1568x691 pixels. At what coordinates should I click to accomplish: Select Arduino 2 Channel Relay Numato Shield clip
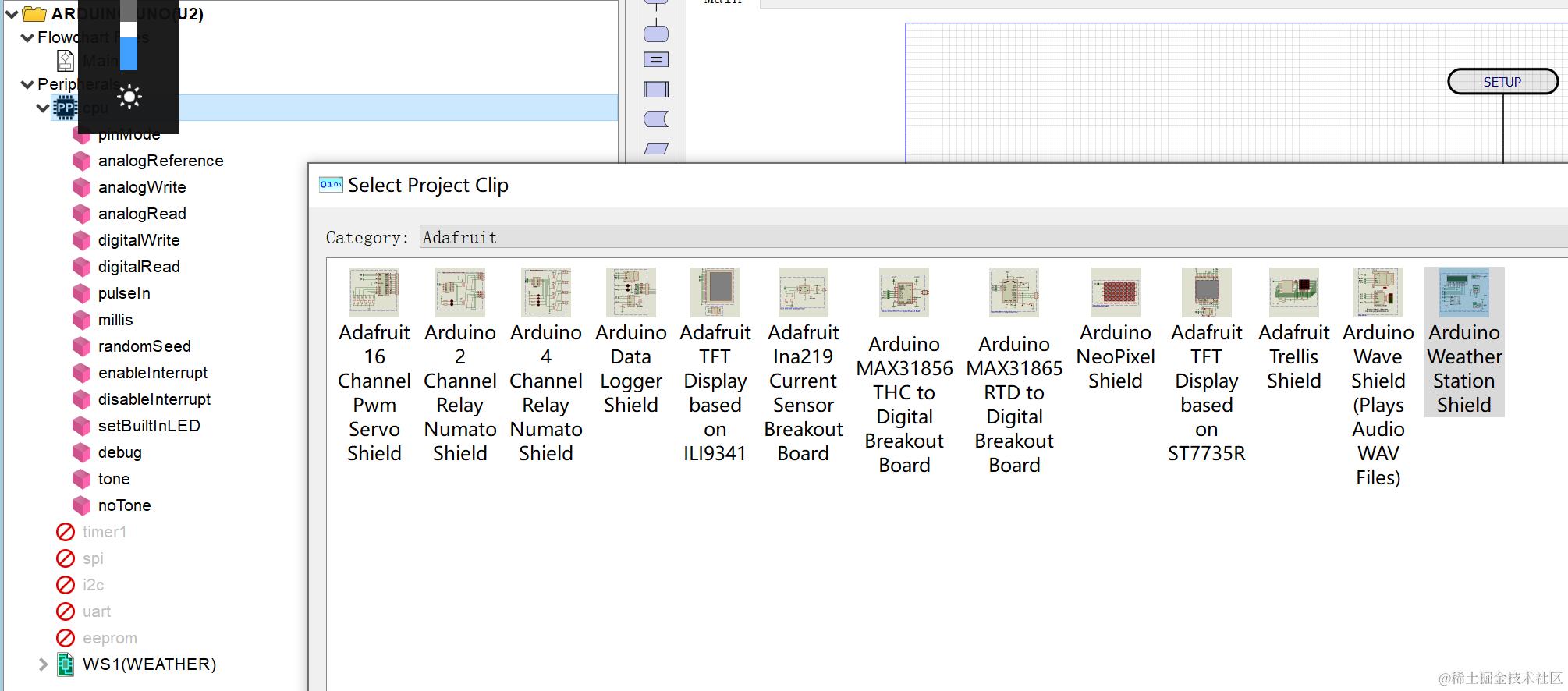[x=460, y=366]
